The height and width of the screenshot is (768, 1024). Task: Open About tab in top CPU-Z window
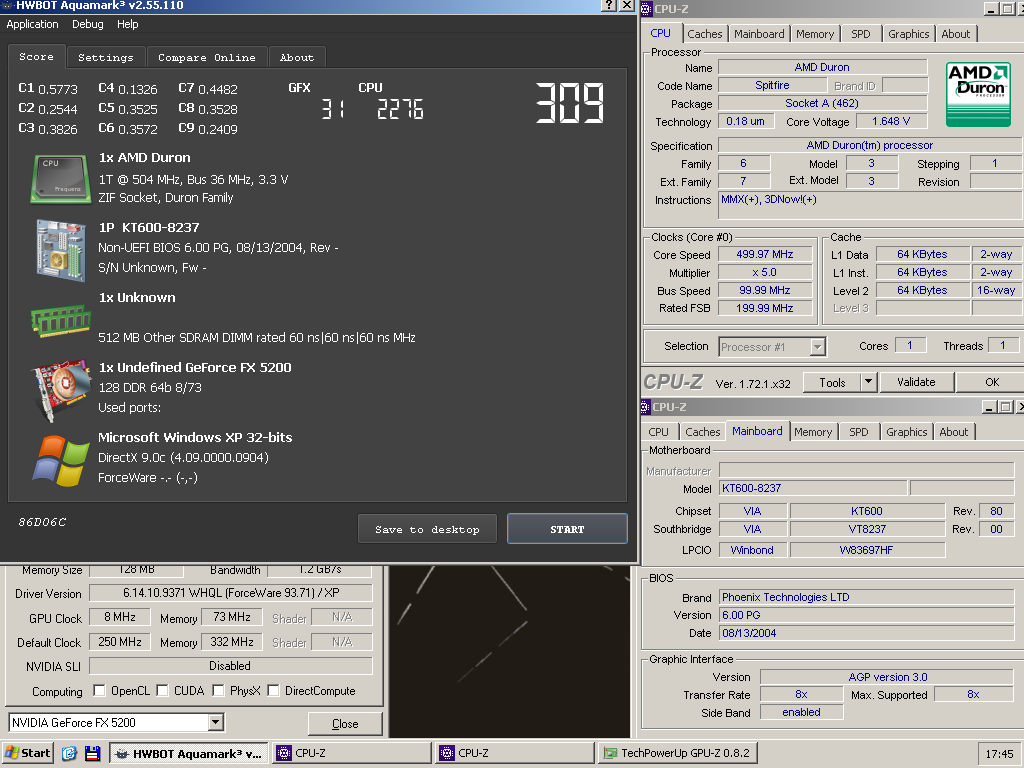[955, 34]
